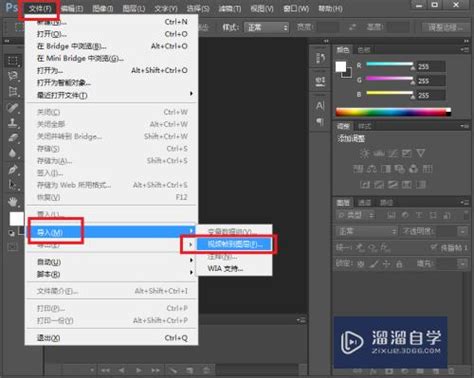Play the timeline animation
The image size is (474, 378).
[139, 370]
